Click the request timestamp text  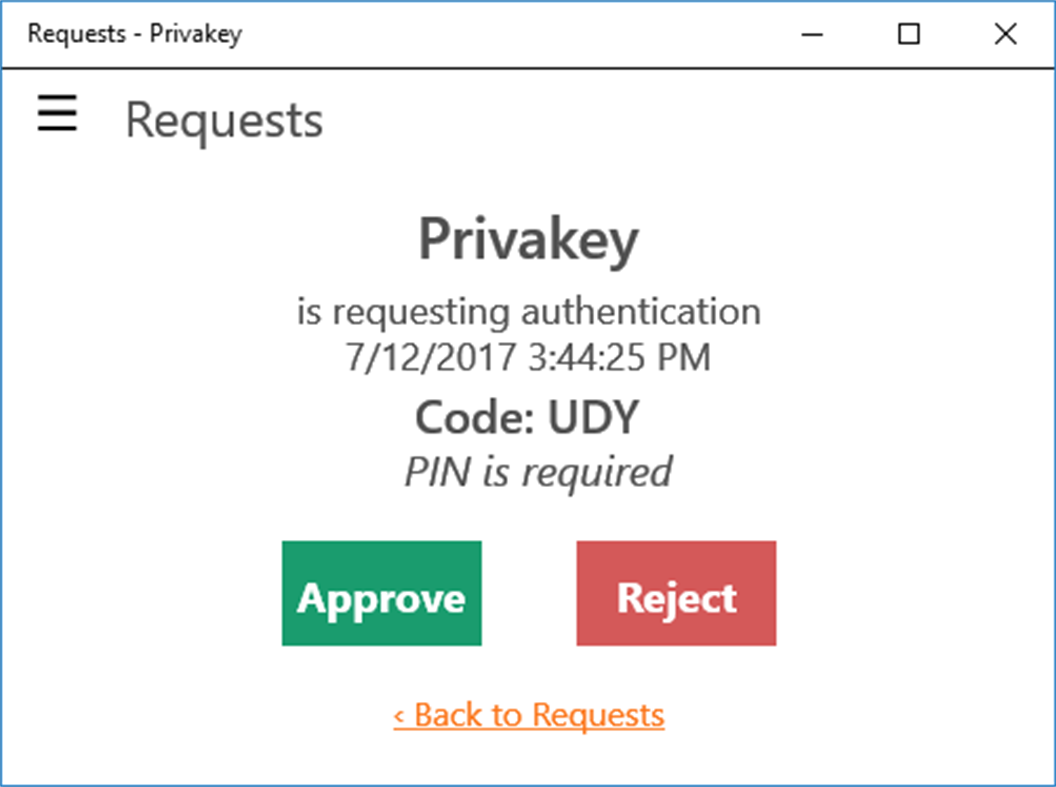528,356
